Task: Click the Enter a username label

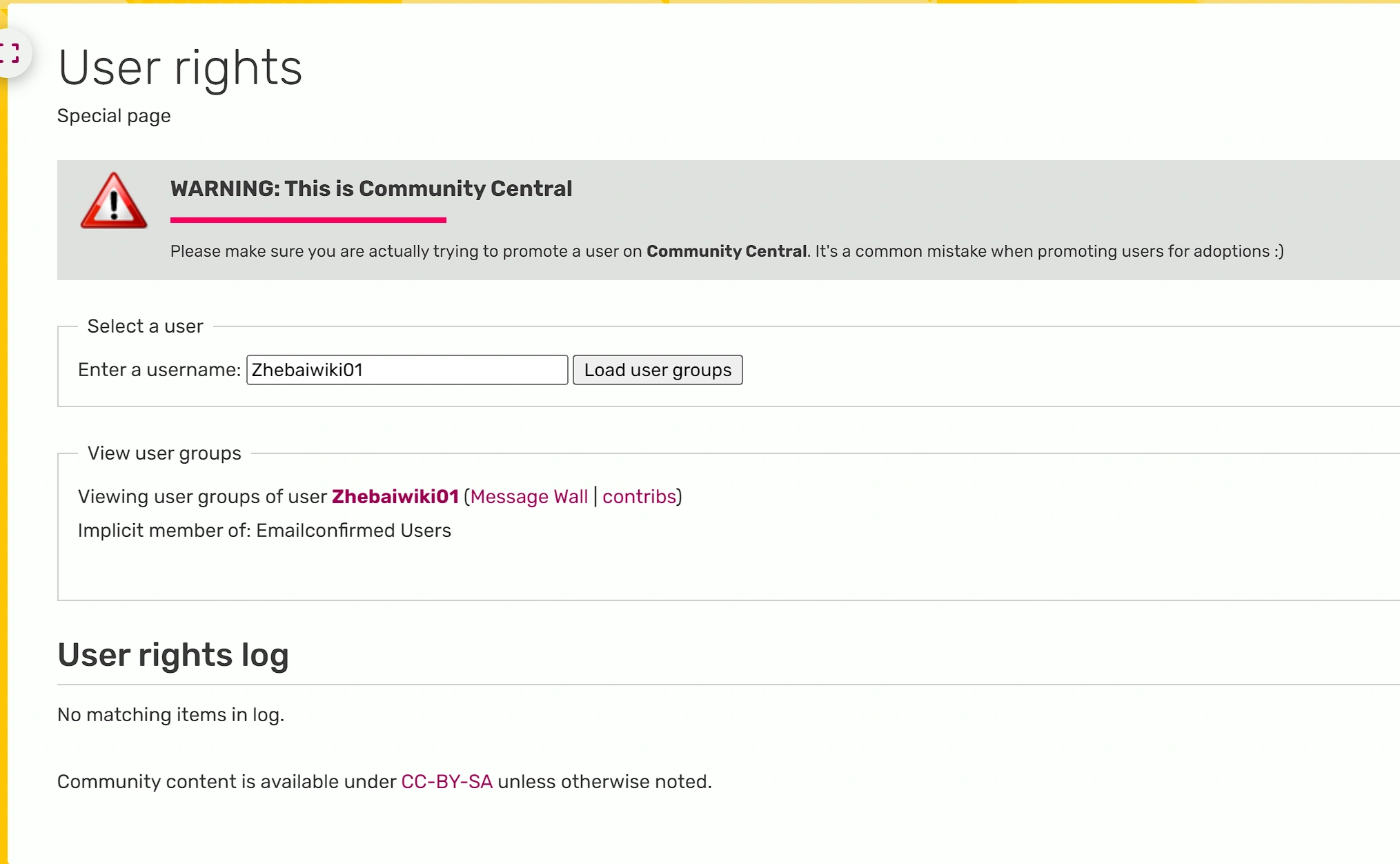Action: pyautogui.click(x=159, y=370)
